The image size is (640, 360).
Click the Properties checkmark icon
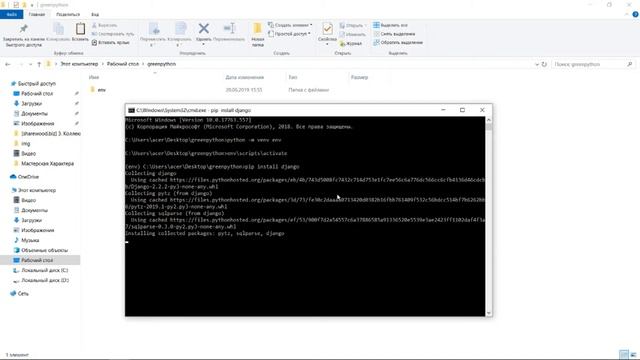point(327,29)
